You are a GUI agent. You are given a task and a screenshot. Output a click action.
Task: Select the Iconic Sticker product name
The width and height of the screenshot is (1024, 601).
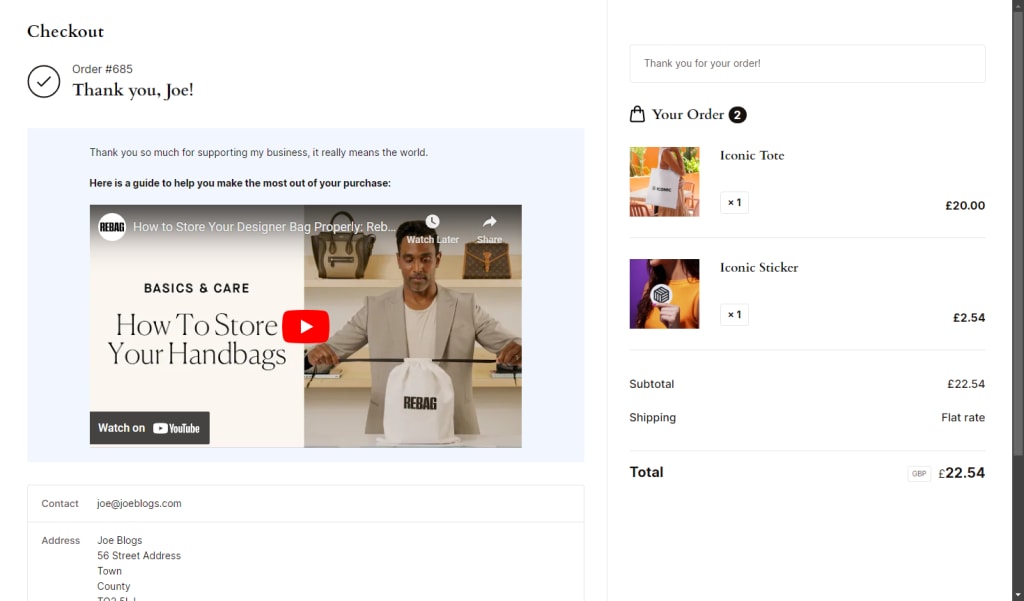point(759,268)
